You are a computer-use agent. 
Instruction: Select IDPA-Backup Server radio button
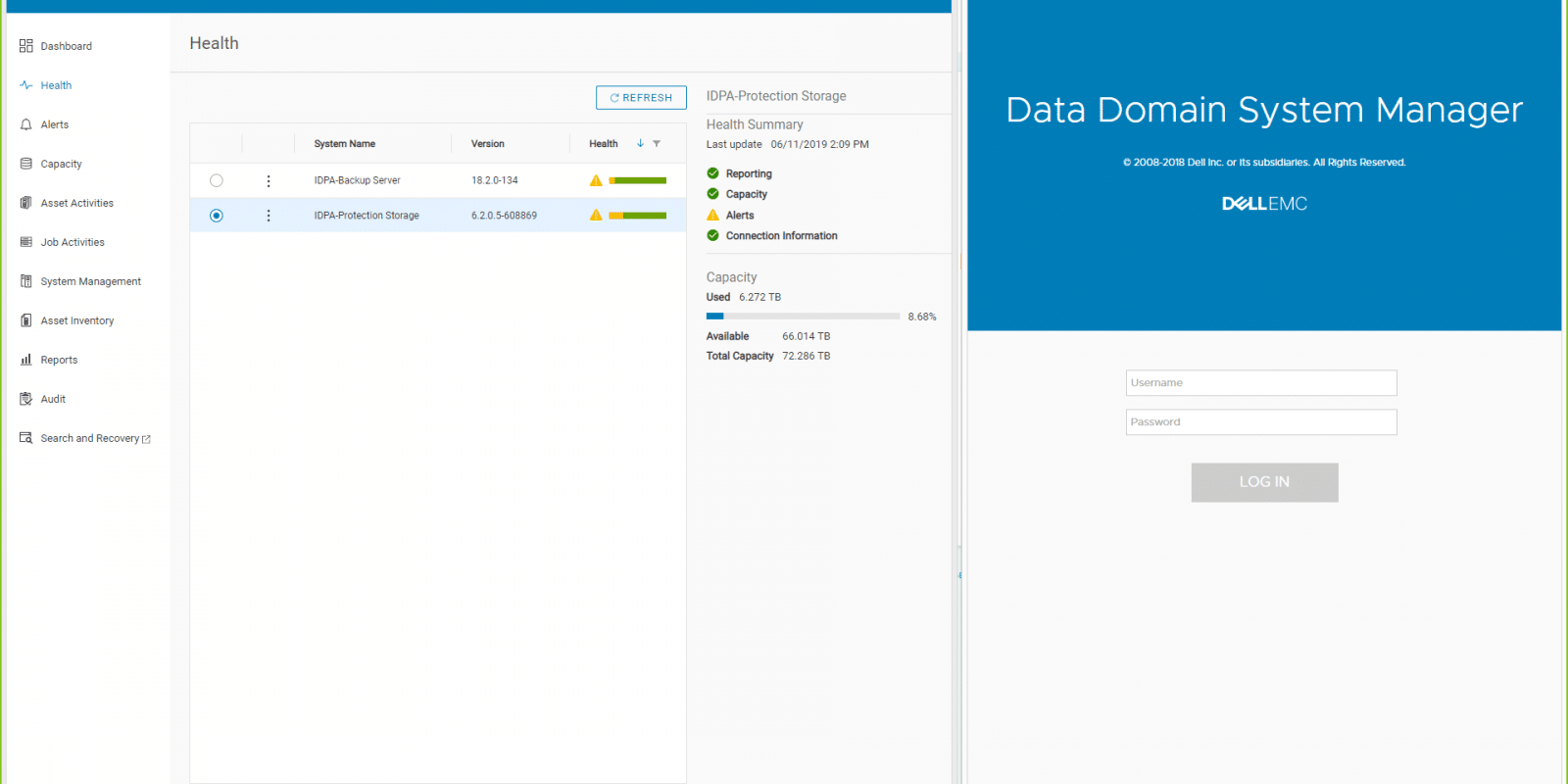217,180
